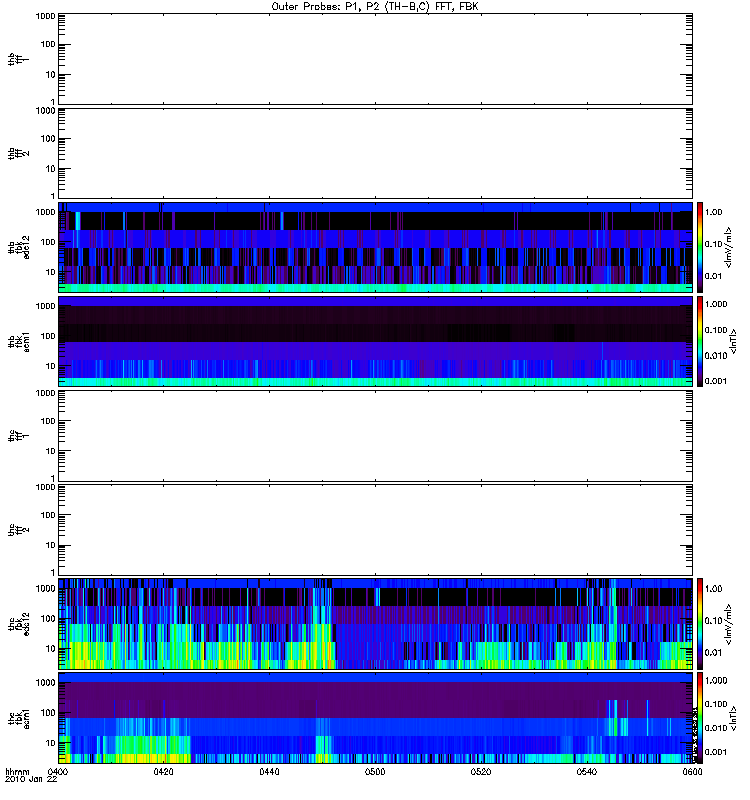The width and height of the screenshot is (750, 800).
Task: Click the '100' y-axis tick of thc fbk scm1
Action: click(48, 713)
